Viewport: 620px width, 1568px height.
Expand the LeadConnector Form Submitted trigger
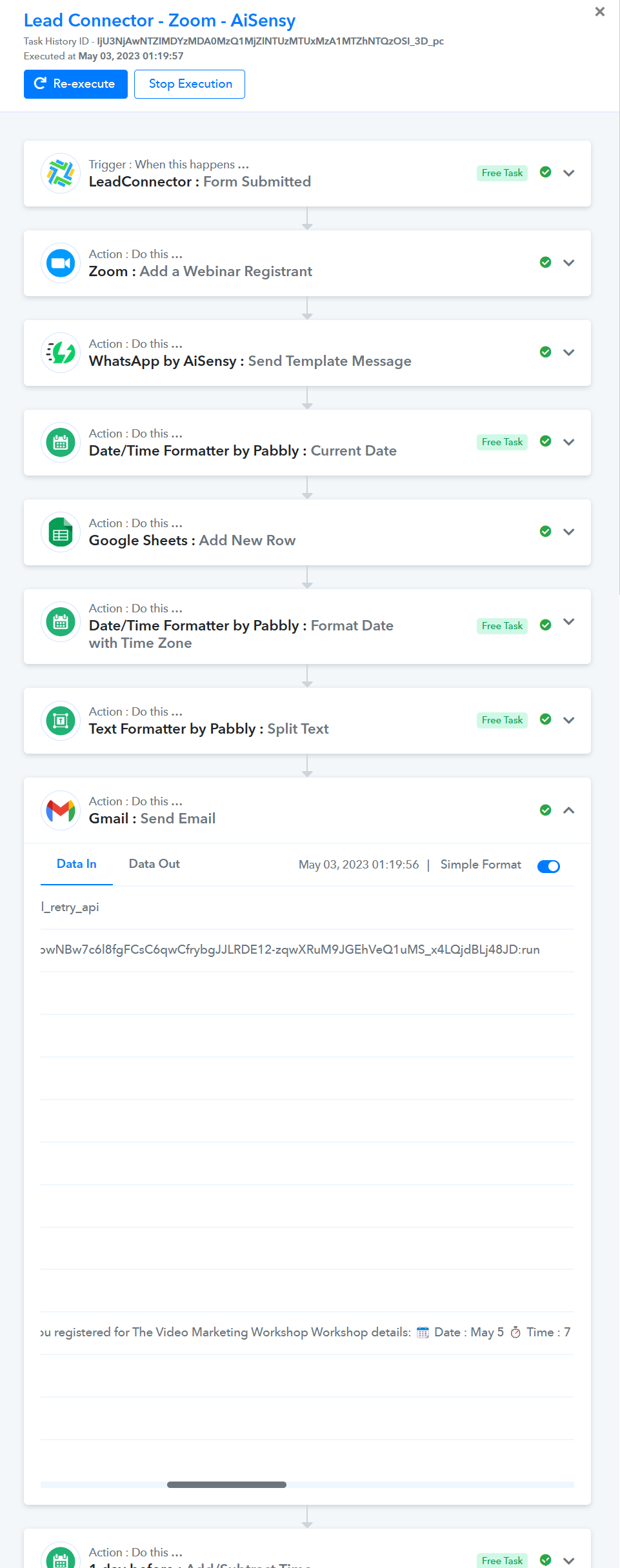569,173
